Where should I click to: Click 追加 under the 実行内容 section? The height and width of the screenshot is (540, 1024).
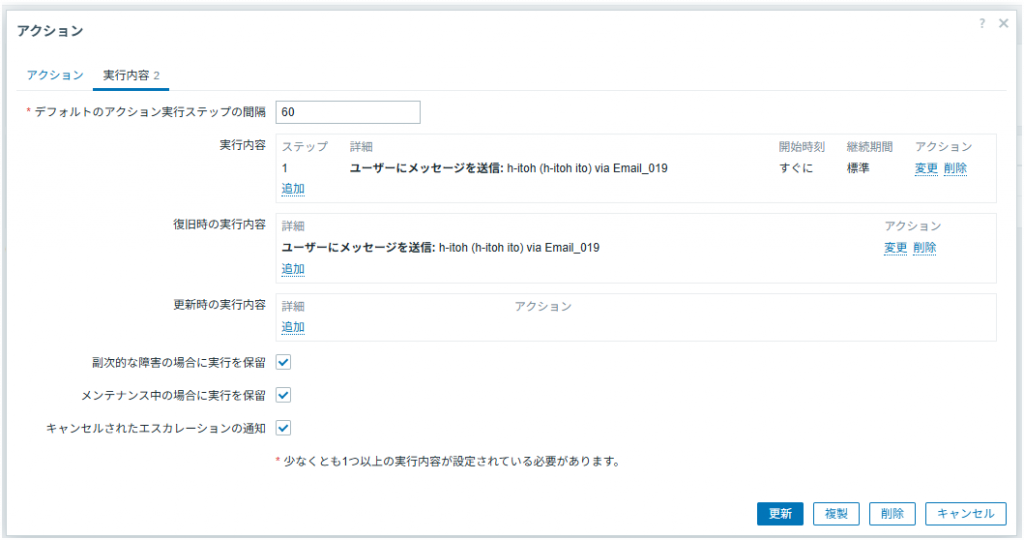click(293, 188)
